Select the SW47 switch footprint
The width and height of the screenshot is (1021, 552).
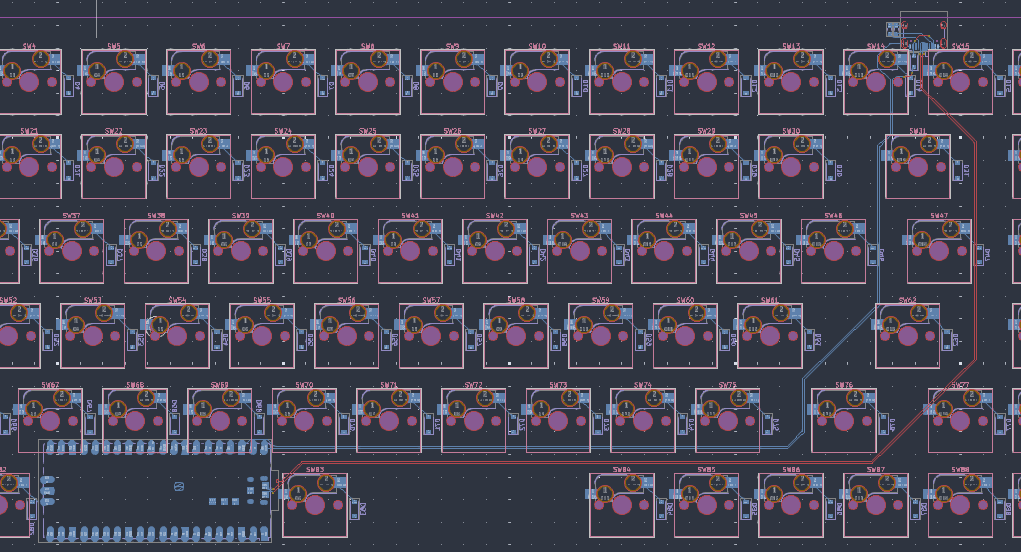(x=939, y=251)
